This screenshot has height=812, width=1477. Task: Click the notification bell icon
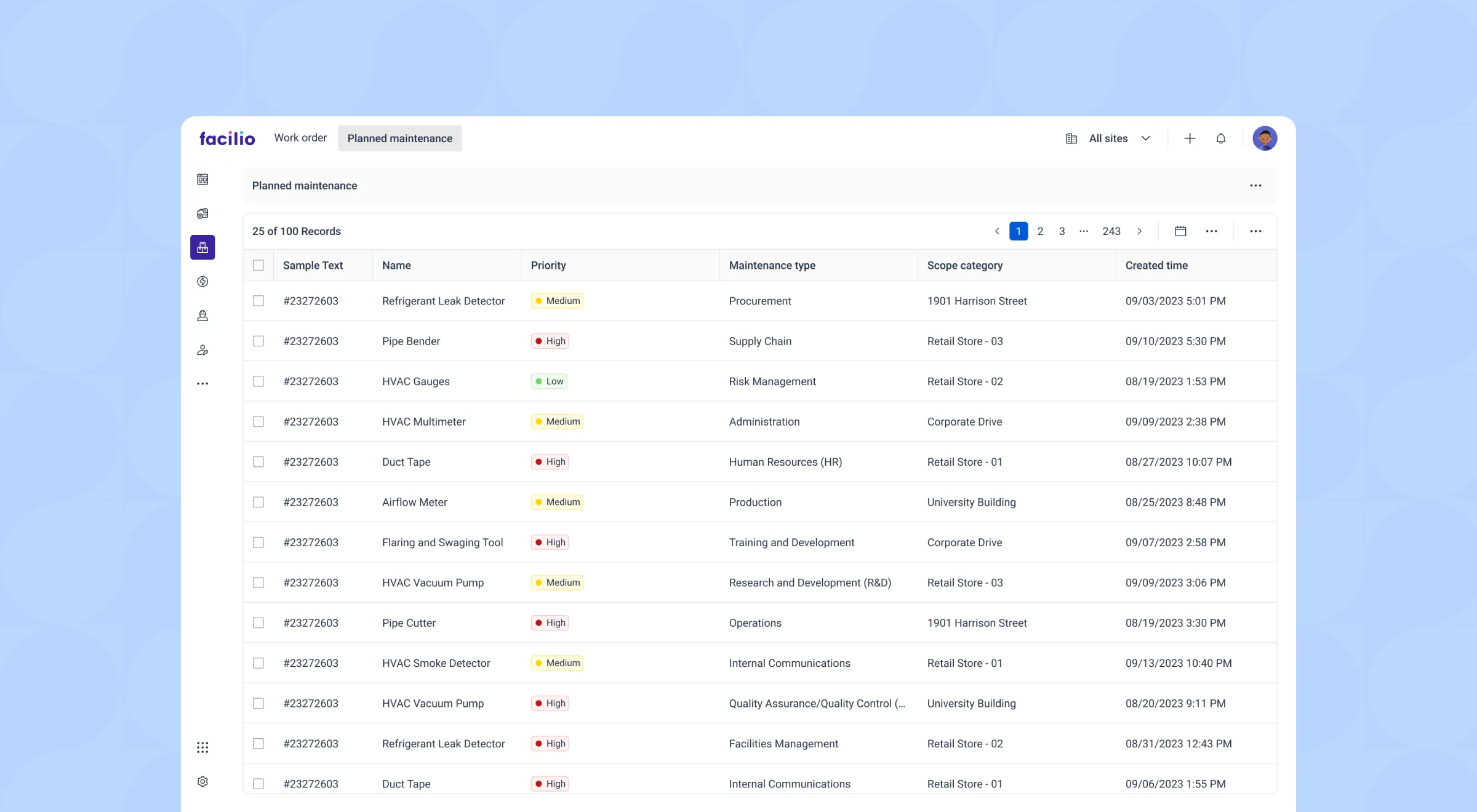(1220, 138)
